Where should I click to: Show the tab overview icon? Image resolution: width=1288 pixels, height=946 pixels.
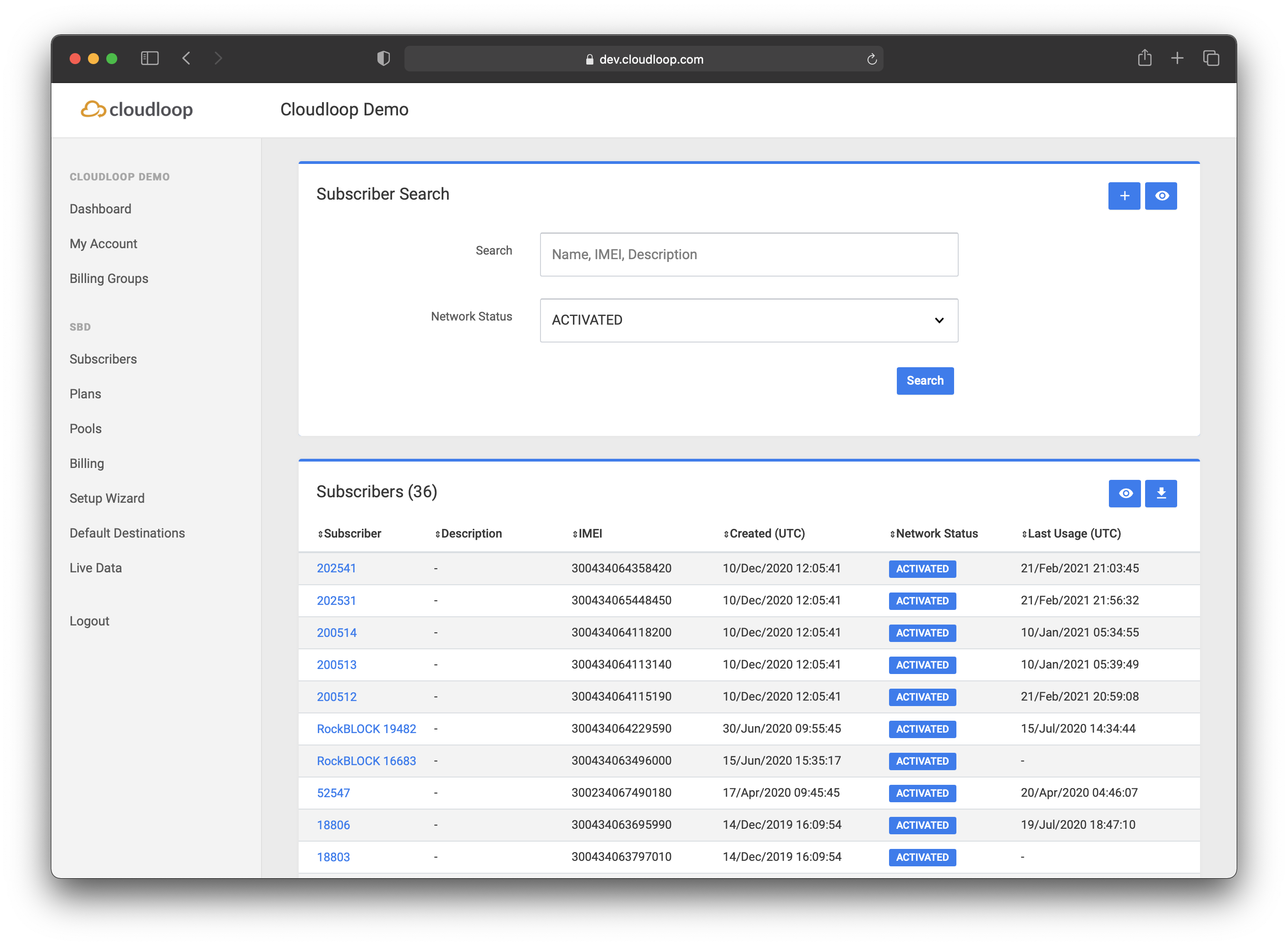(1211, 58)
